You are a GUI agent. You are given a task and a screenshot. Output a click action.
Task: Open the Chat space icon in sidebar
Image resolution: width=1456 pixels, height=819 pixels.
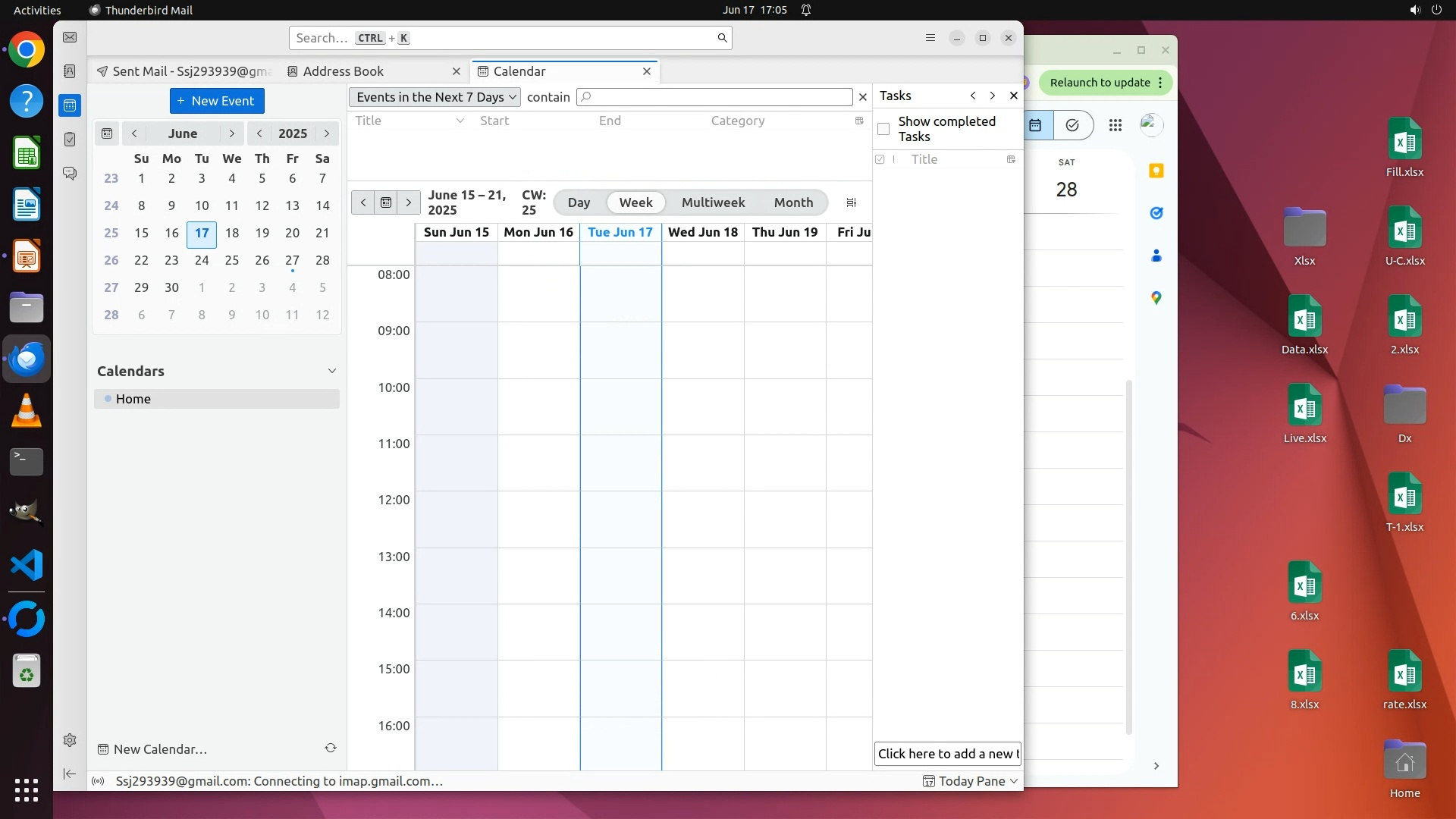(x=70, y=174)
